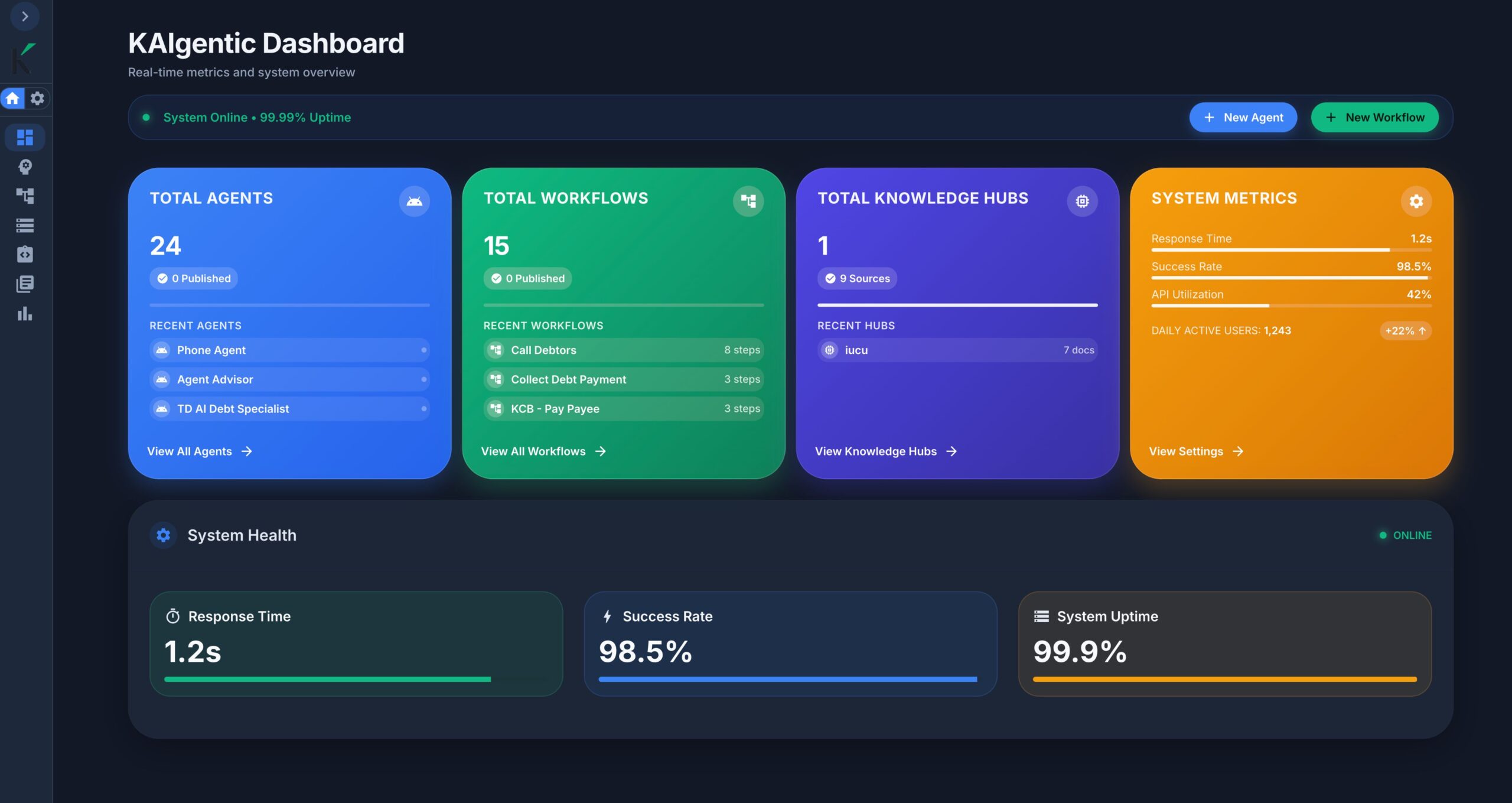Open the KCB - Pay Payee workflow row
Screen dimensions: 1512x803
624,409
